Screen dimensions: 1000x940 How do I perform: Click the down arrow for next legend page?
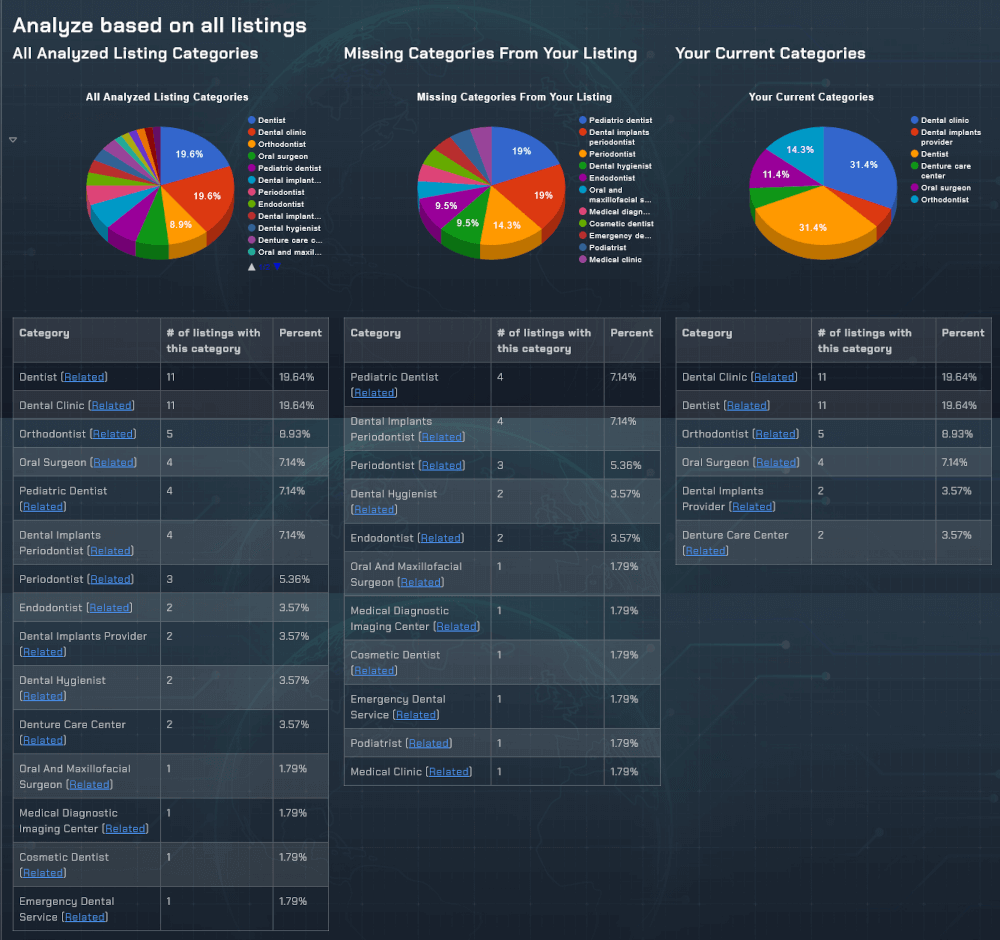(x=277, y=266)
